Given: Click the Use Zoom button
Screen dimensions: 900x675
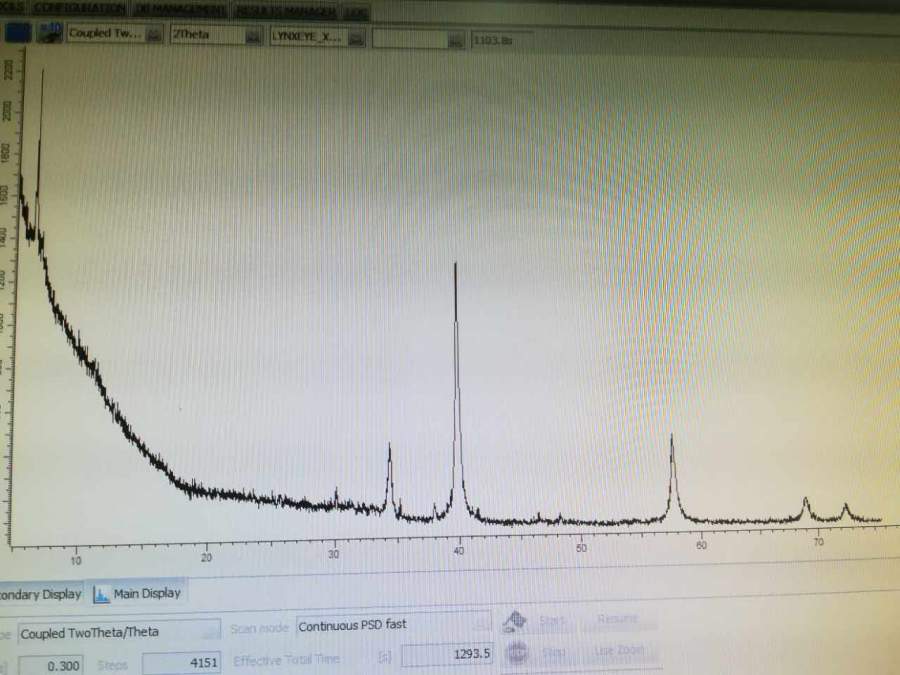Looking at the screenshot, I should pos(619,650).
